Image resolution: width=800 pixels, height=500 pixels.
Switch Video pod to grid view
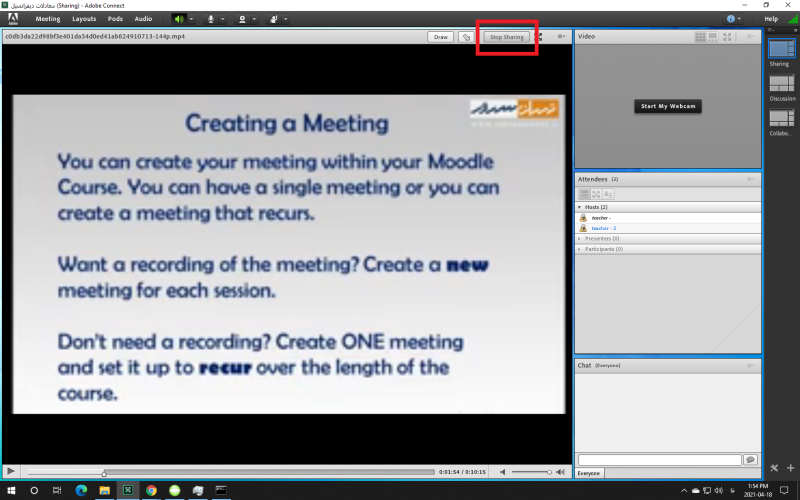(x=701, y=36)
